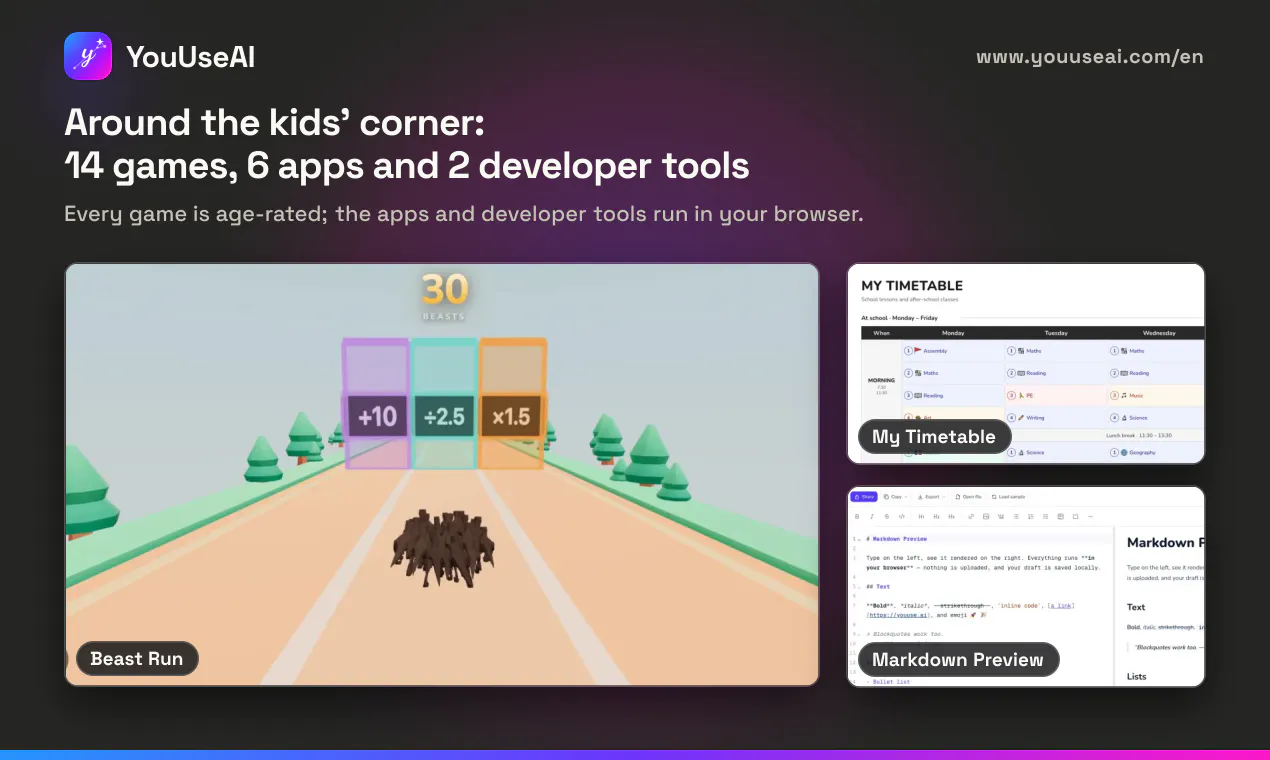Click the Markdown Preview label pill
The image size is (1270, 760).
958,659
